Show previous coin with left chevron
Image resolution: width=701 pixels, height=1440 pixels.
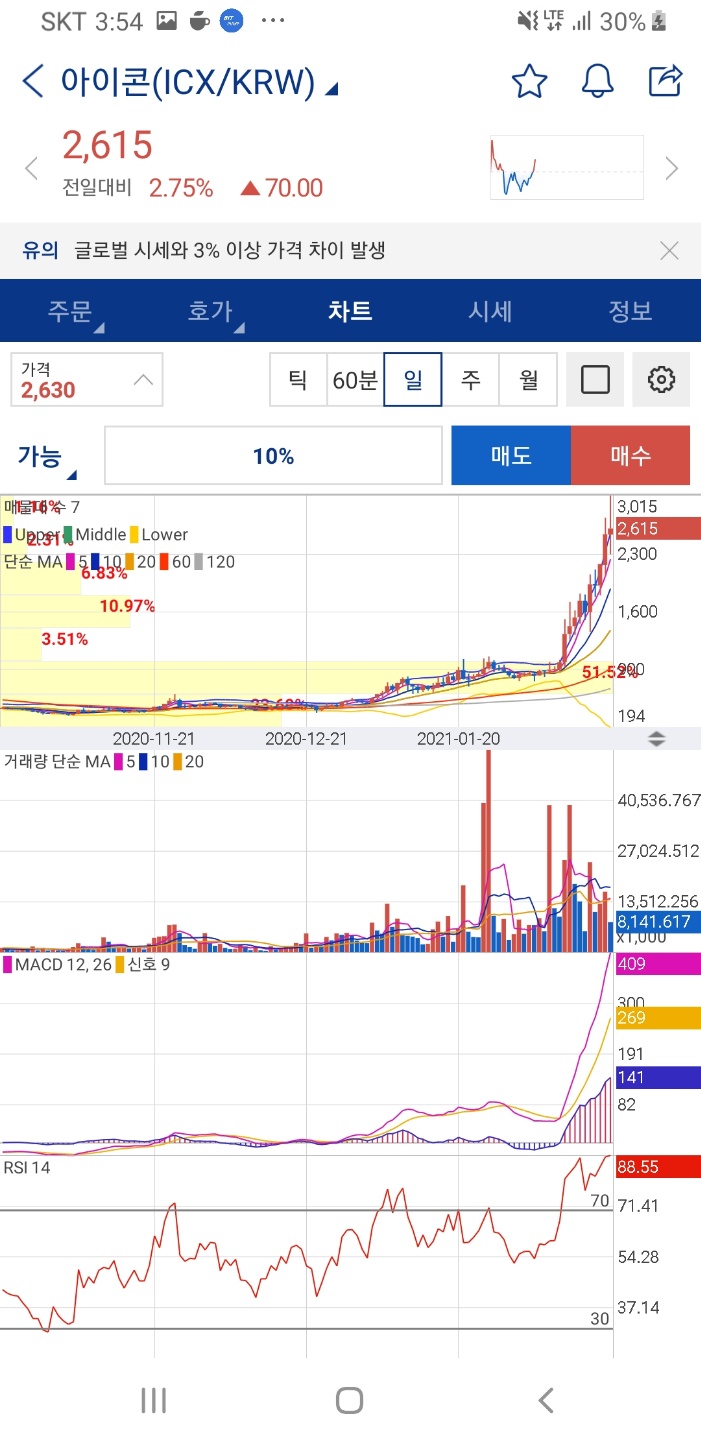[x=31, y=168]
